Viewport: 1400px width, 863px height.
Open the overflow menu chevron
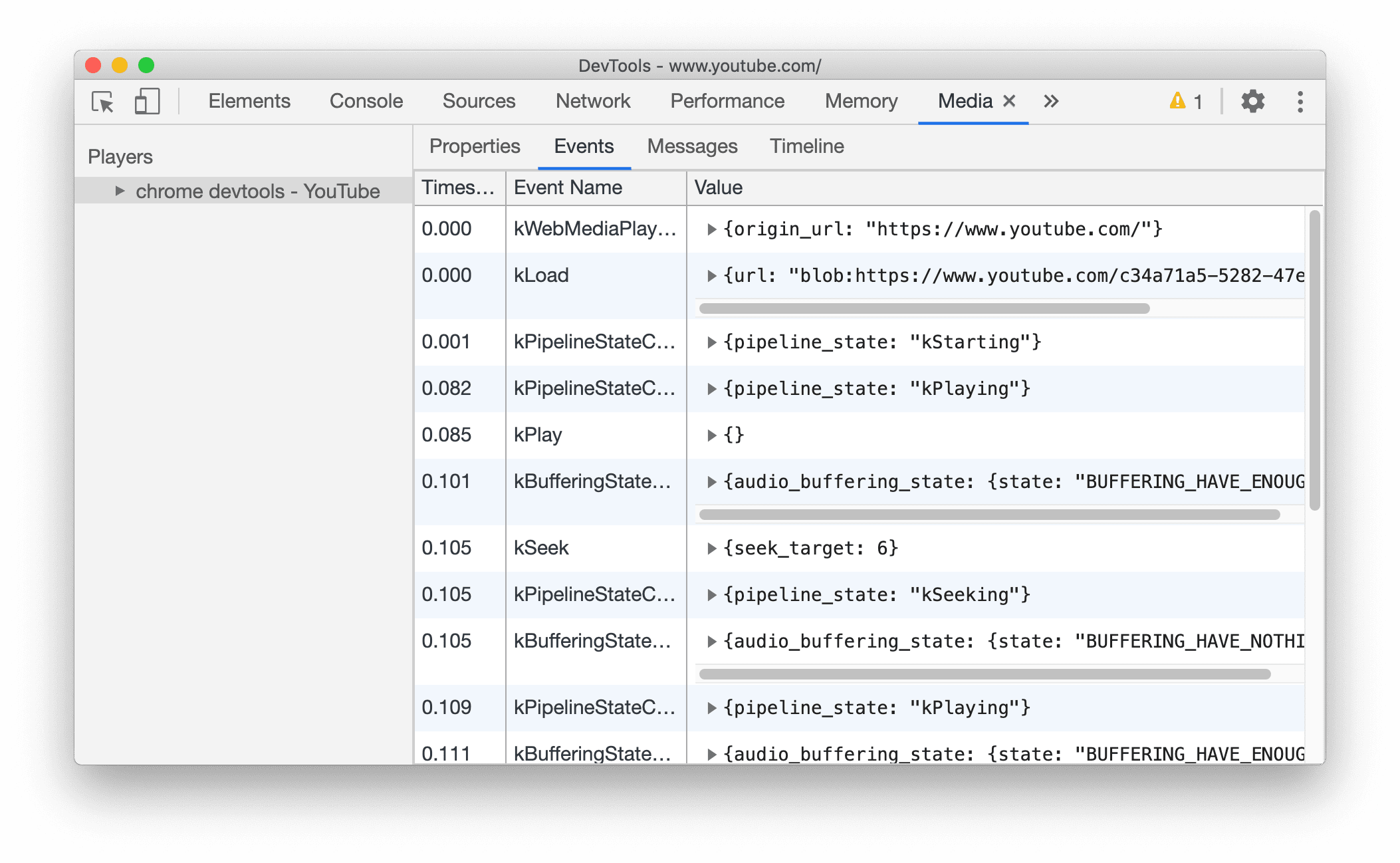coord(1051,100)
